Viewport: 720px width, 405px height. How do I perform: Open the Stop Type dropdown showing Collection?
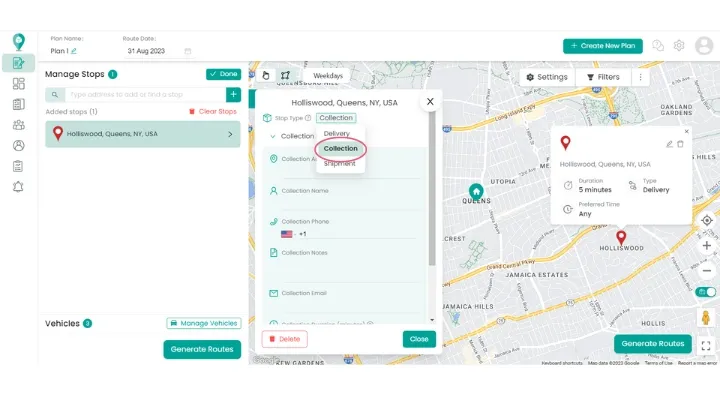pos(336,118)
